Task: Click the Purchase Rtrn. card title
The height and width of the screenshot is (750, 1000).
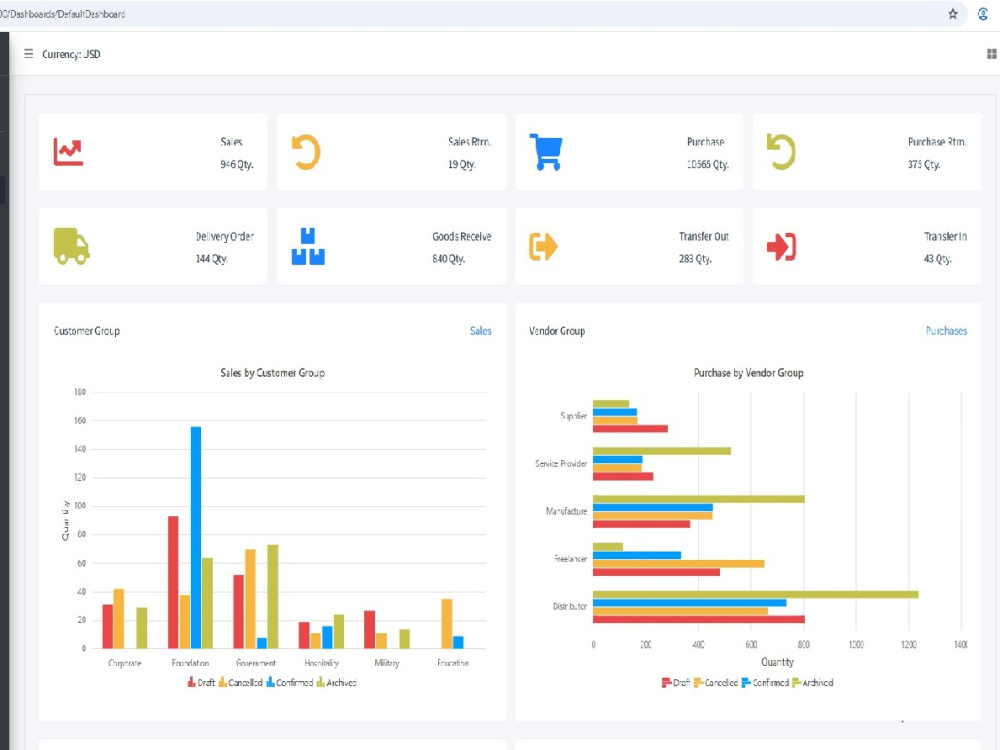Action: point(937,142)
